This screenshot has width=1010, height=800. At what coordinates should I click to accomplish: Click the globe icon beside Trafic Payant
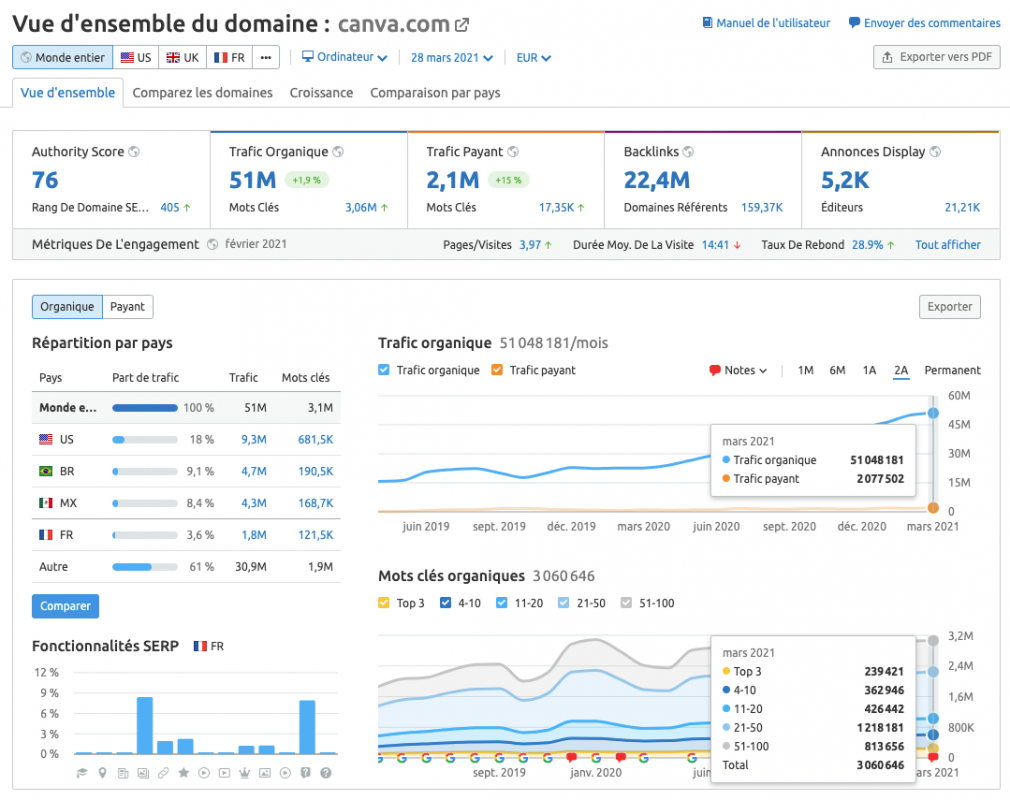click(x=513, y=152)
